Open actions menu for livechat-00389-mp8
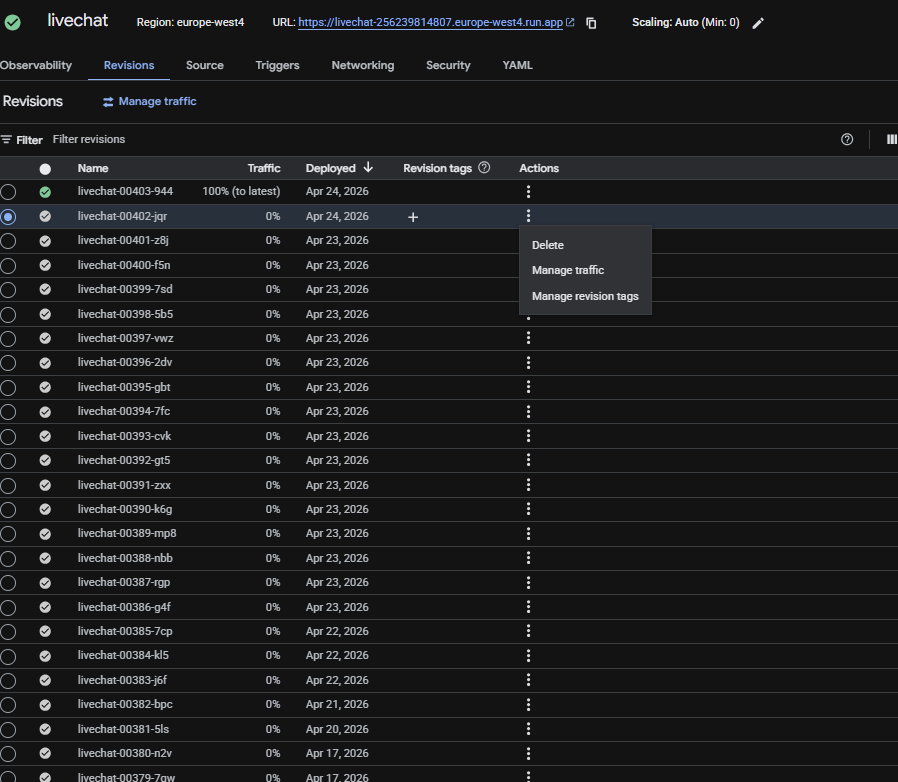Image resolution: width=898 pixels, height=782 pixels. (528, 534)
